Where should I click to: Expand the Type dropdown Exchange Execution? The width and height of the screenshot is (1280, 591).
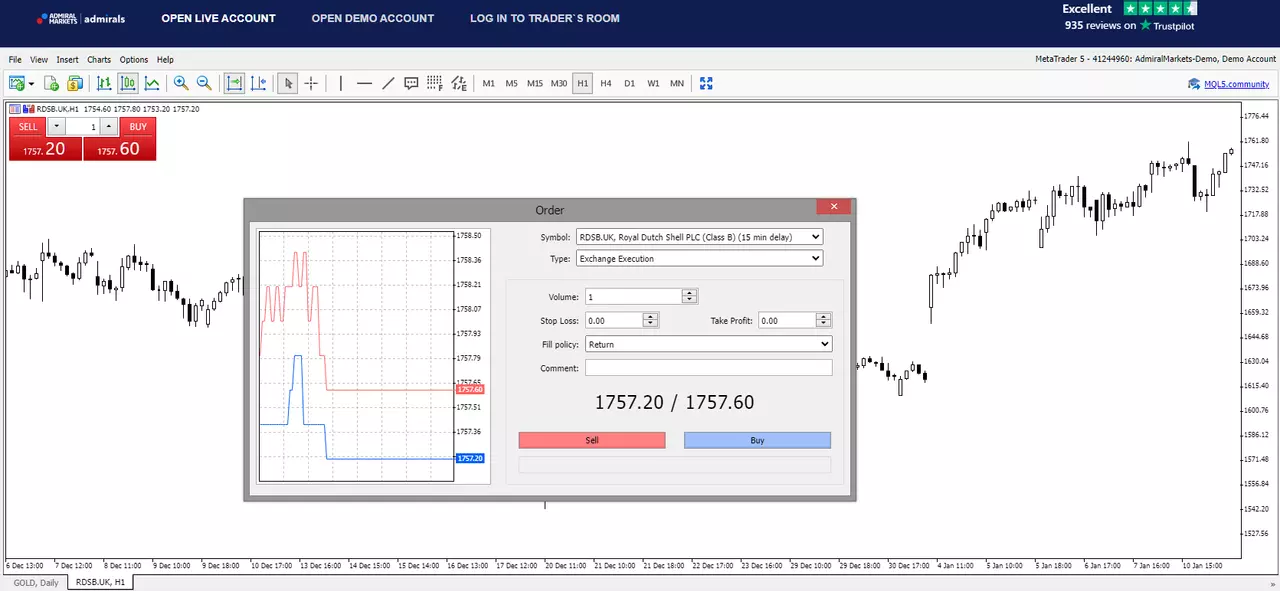point(699,258)
